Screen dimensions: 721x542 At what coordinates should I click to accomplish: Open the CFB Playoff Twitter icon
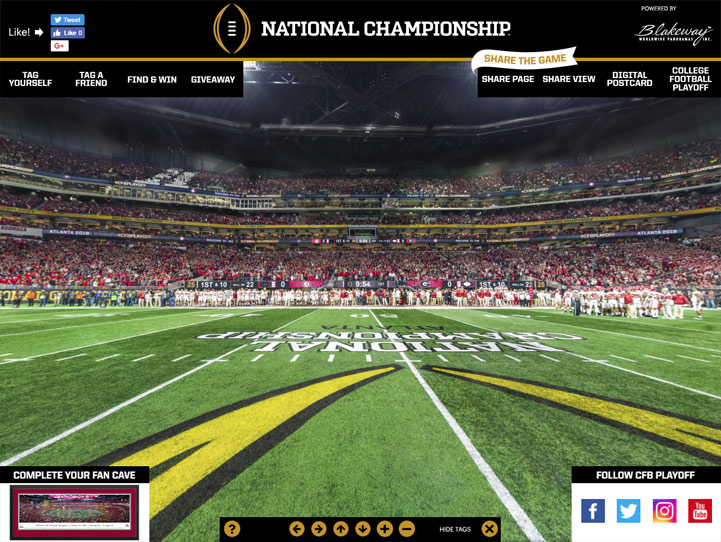[628, 511]
